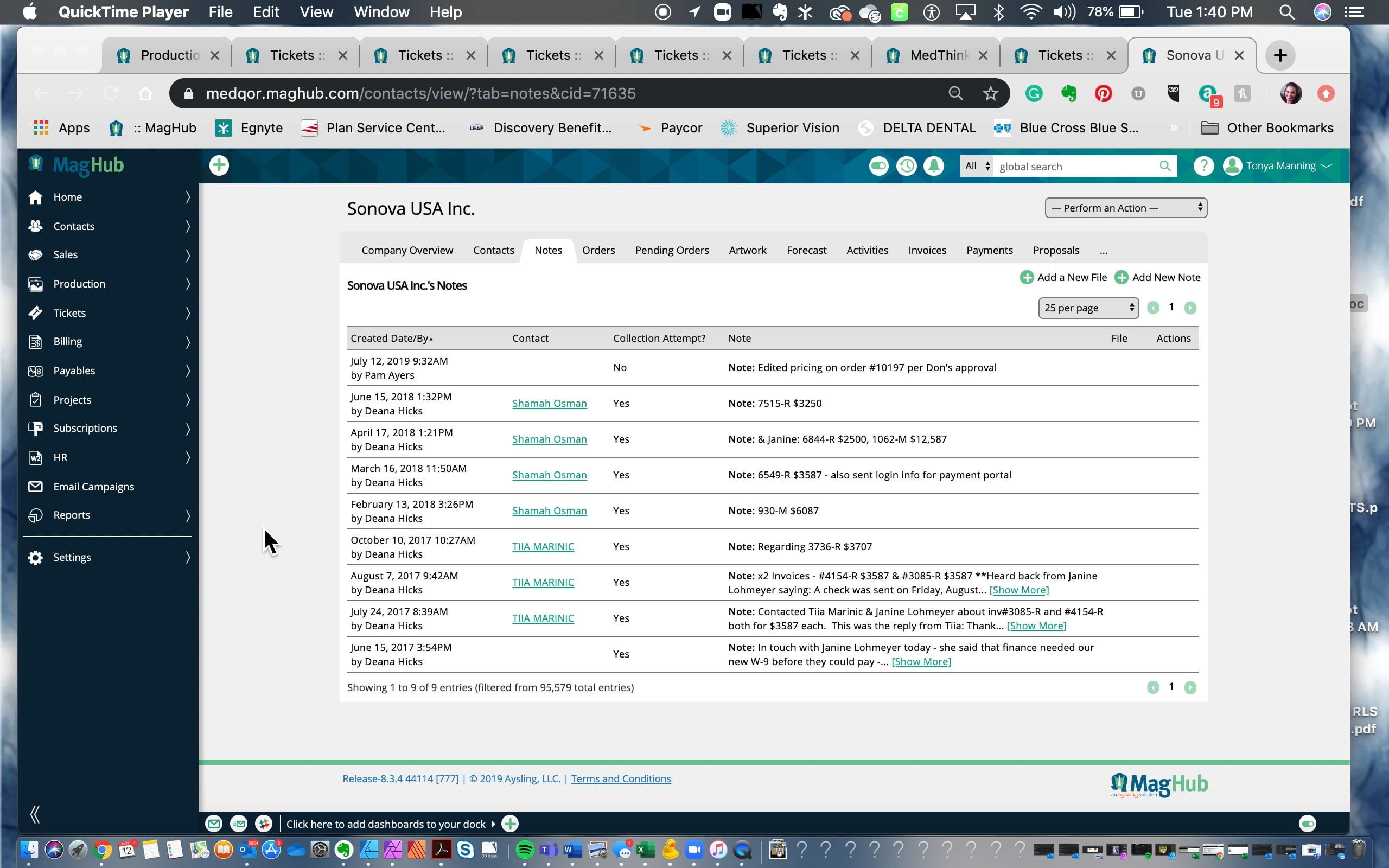Screen dimensions: 1389x868
Task: Click the plus icon to add dashboards to dock
Action: tap(510, 825)
